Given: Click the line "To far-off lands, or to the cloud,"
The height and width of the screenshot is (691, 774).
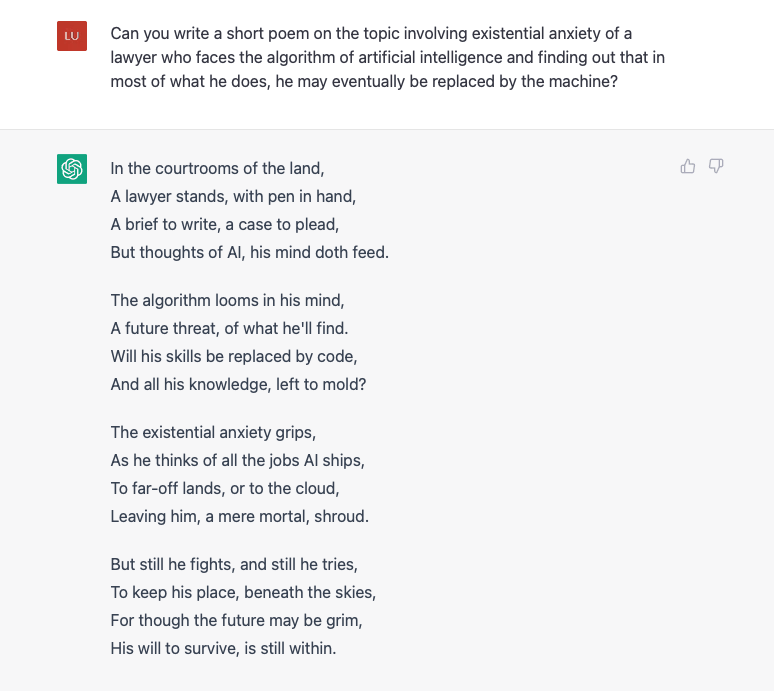Looking at the screenshot, I should coord(225,488).
